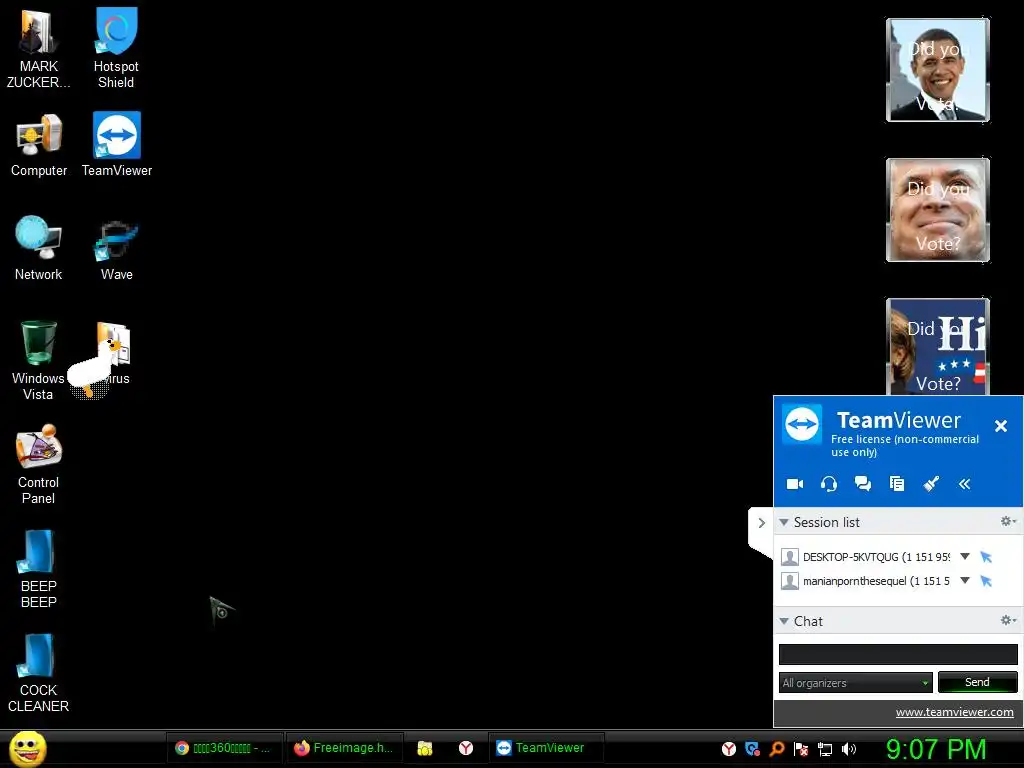Image resolution: width=1024 pixels, height=768 pixels.
Task: Click the headset audio icon in TeamViewer
Action: (829, 484)
